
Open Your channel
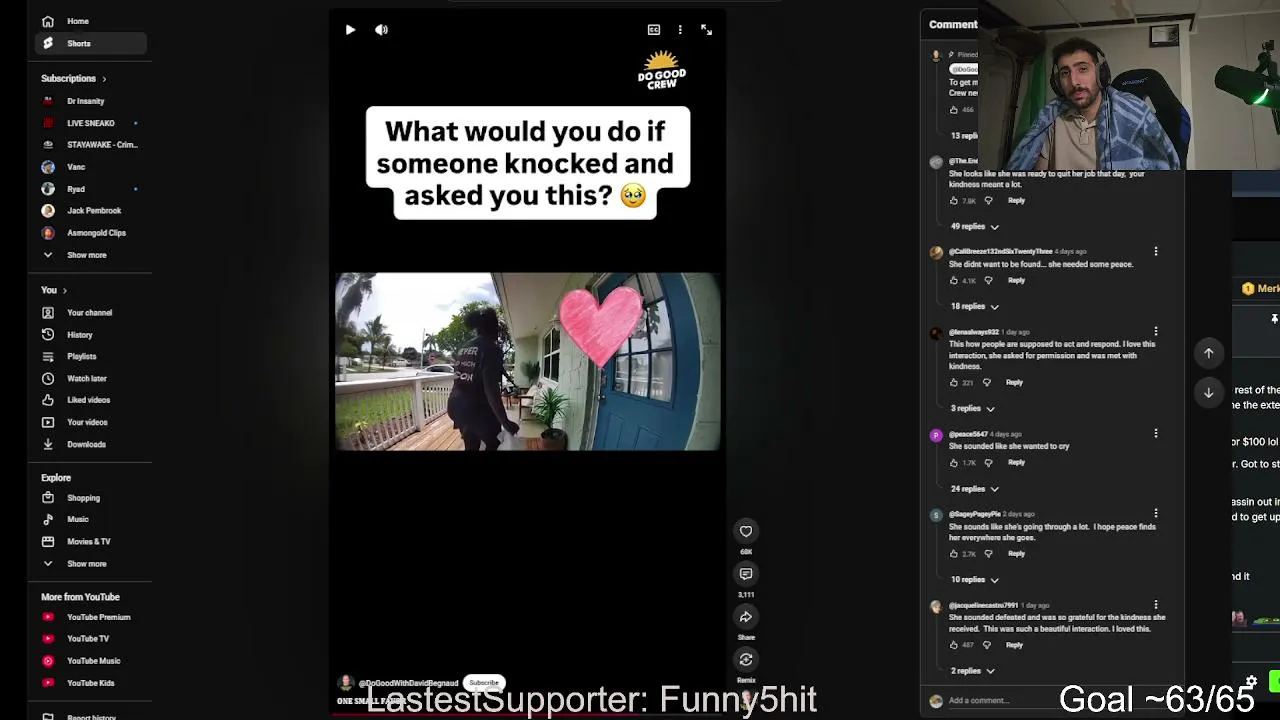point(89,313)
